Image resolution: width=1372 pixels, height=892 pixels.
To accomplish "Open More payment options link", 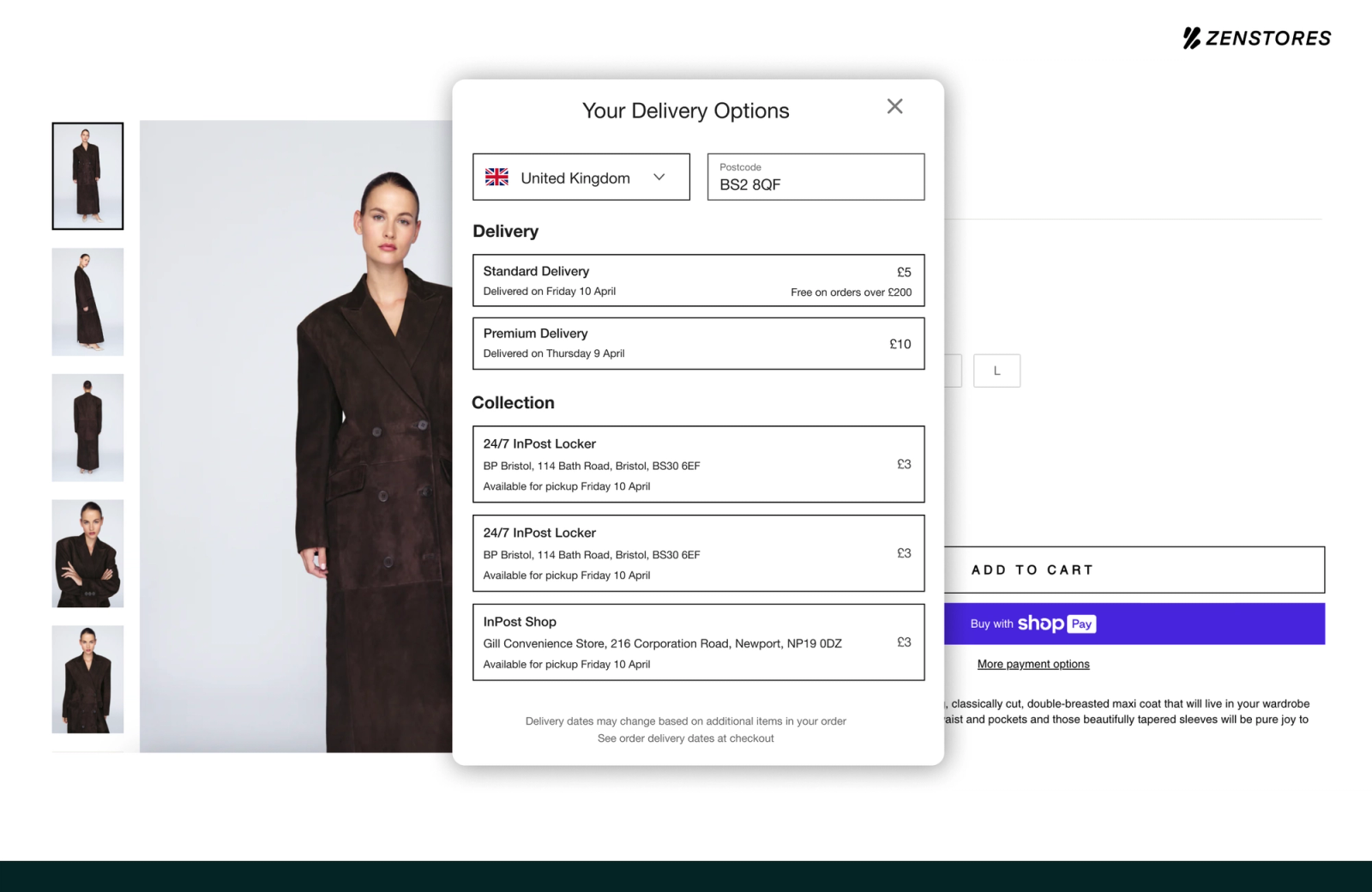I will tap(1033, 664).
